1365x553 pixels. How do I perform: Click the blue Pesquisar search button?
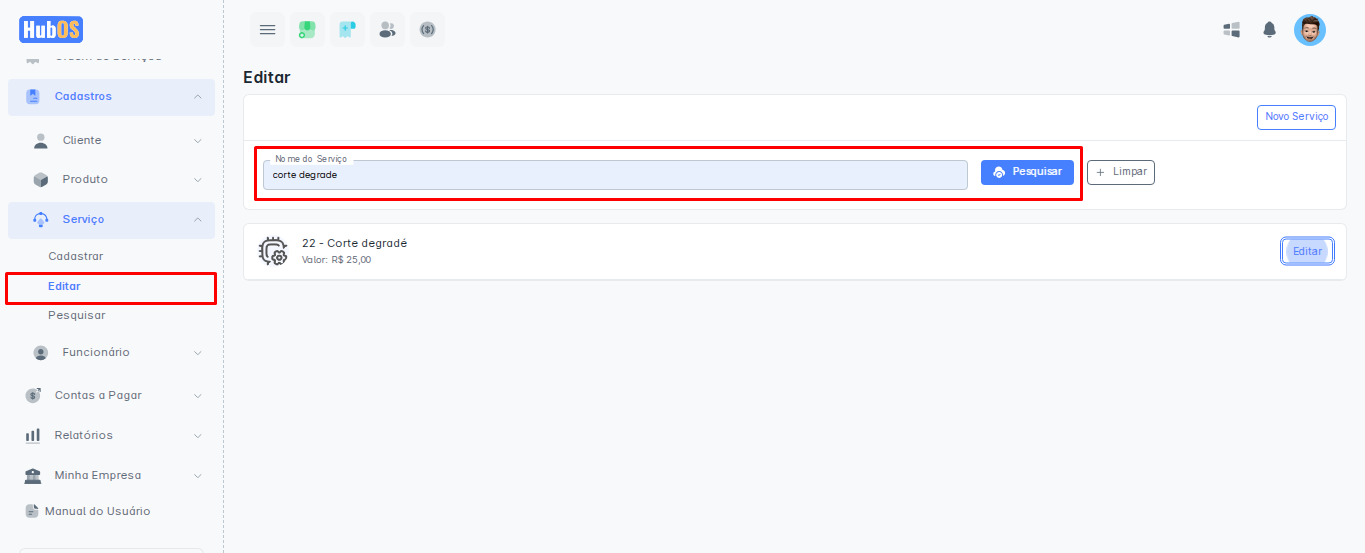pyautogui.click(x=1027, y=172)
